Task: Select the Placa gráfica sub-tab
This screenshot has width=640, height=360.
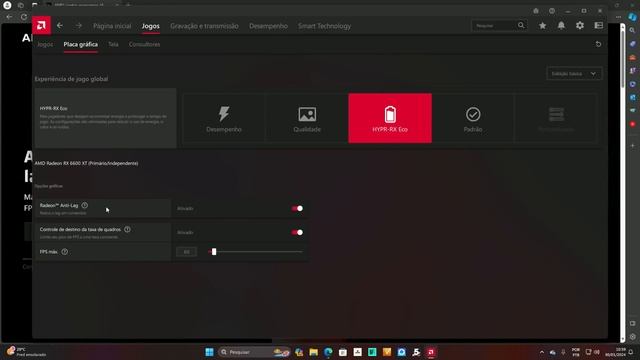Action: coord(80,44)
